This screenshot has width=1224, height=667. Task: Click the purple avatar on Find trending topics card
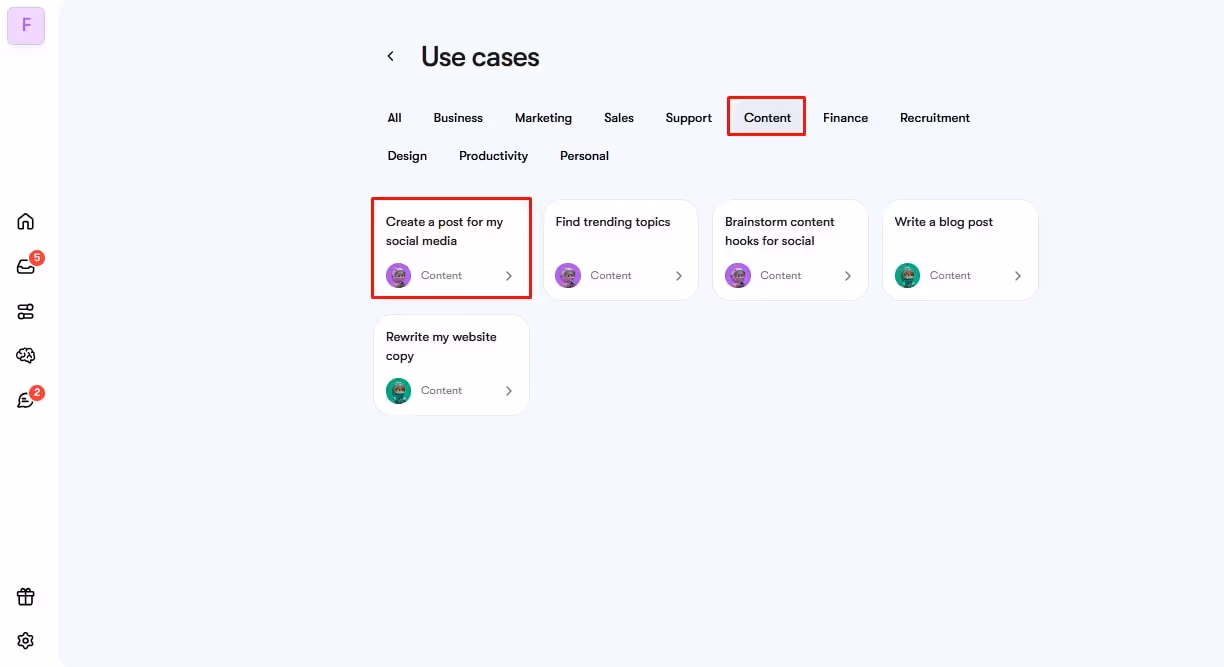click(568, 275)
